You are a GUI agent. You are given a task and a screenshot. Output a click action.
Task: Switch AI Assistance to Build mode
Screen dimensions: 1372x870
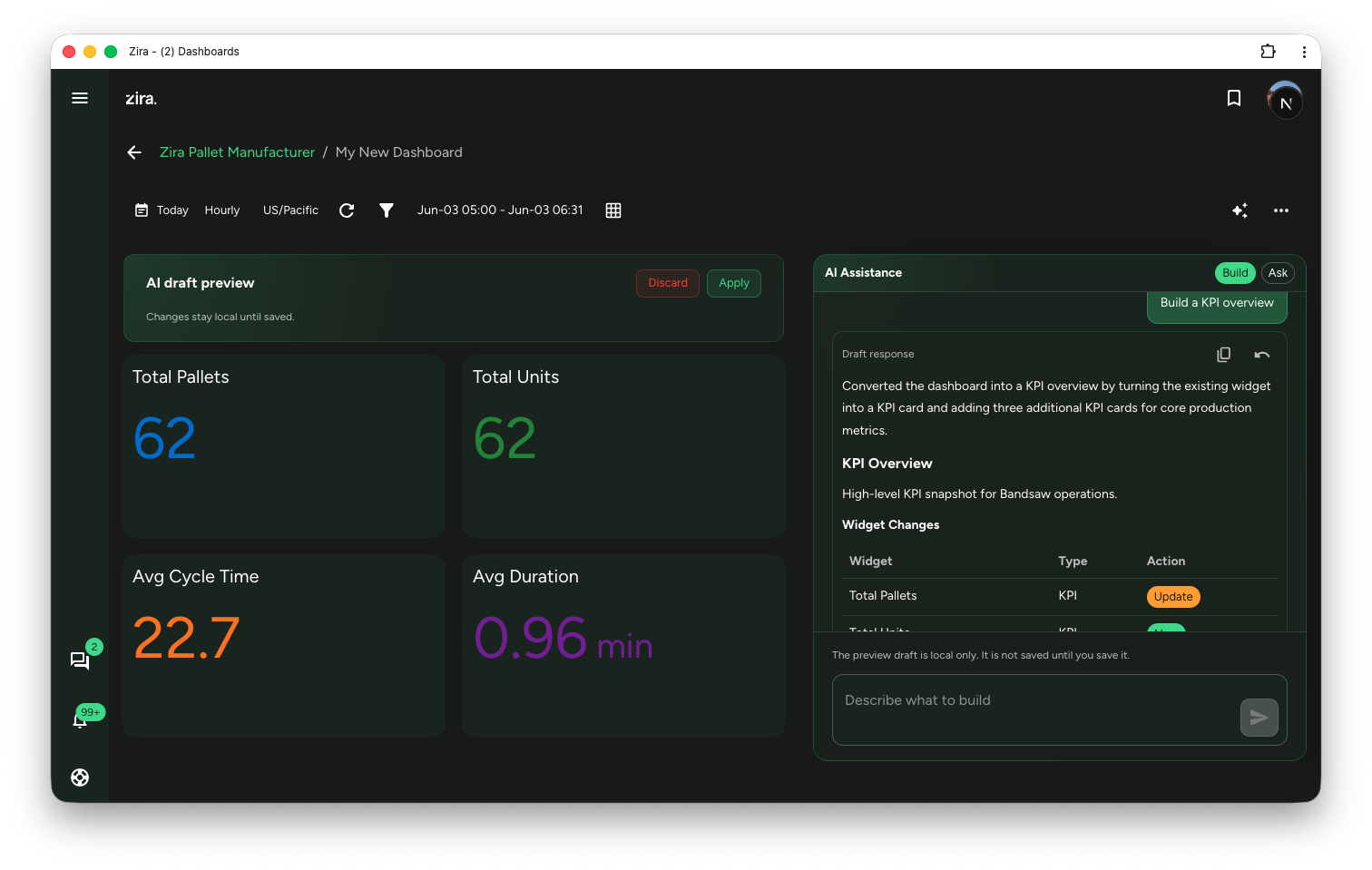1235,273
